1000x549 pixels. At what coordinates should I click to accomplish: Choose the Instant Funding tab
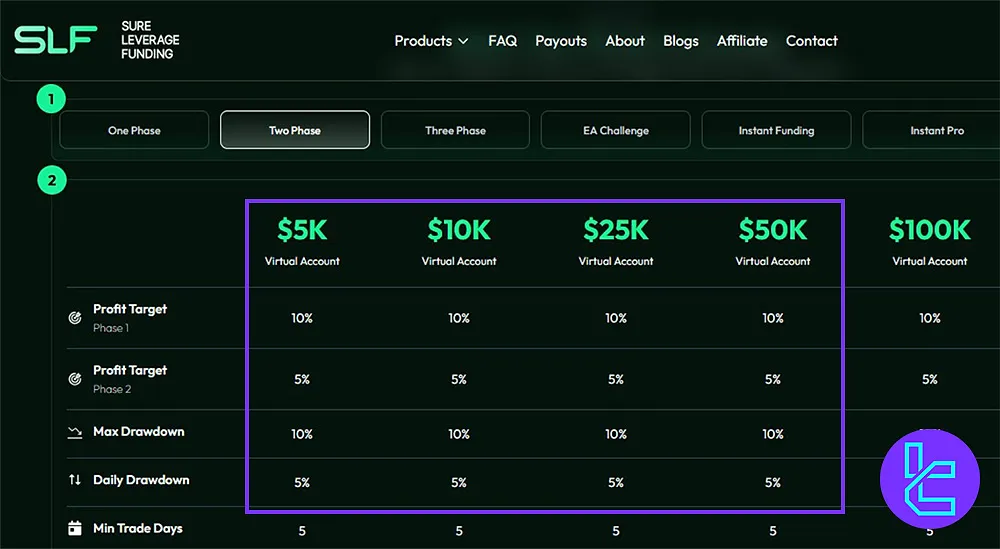tap(776, 130)
